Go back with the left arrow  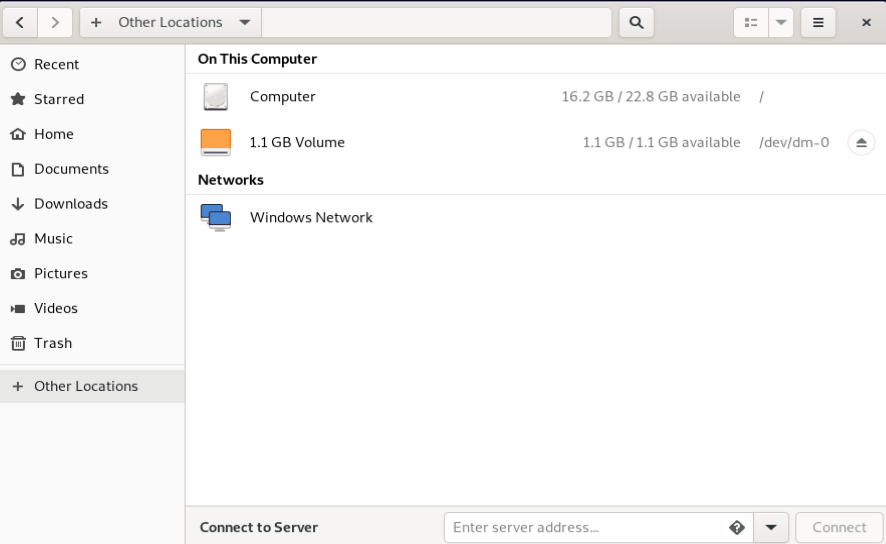pos(20,23)
